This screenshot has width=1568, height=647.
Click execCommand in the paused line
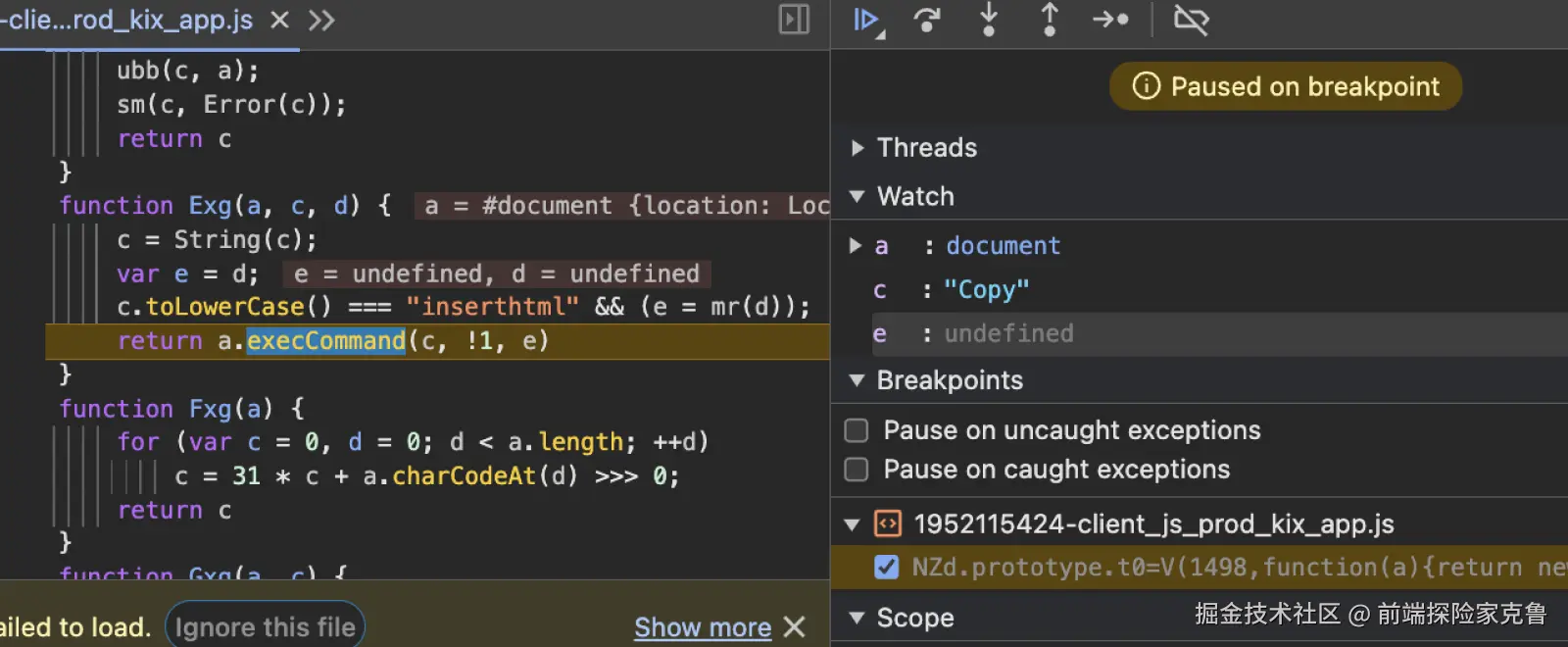point(325,340)
